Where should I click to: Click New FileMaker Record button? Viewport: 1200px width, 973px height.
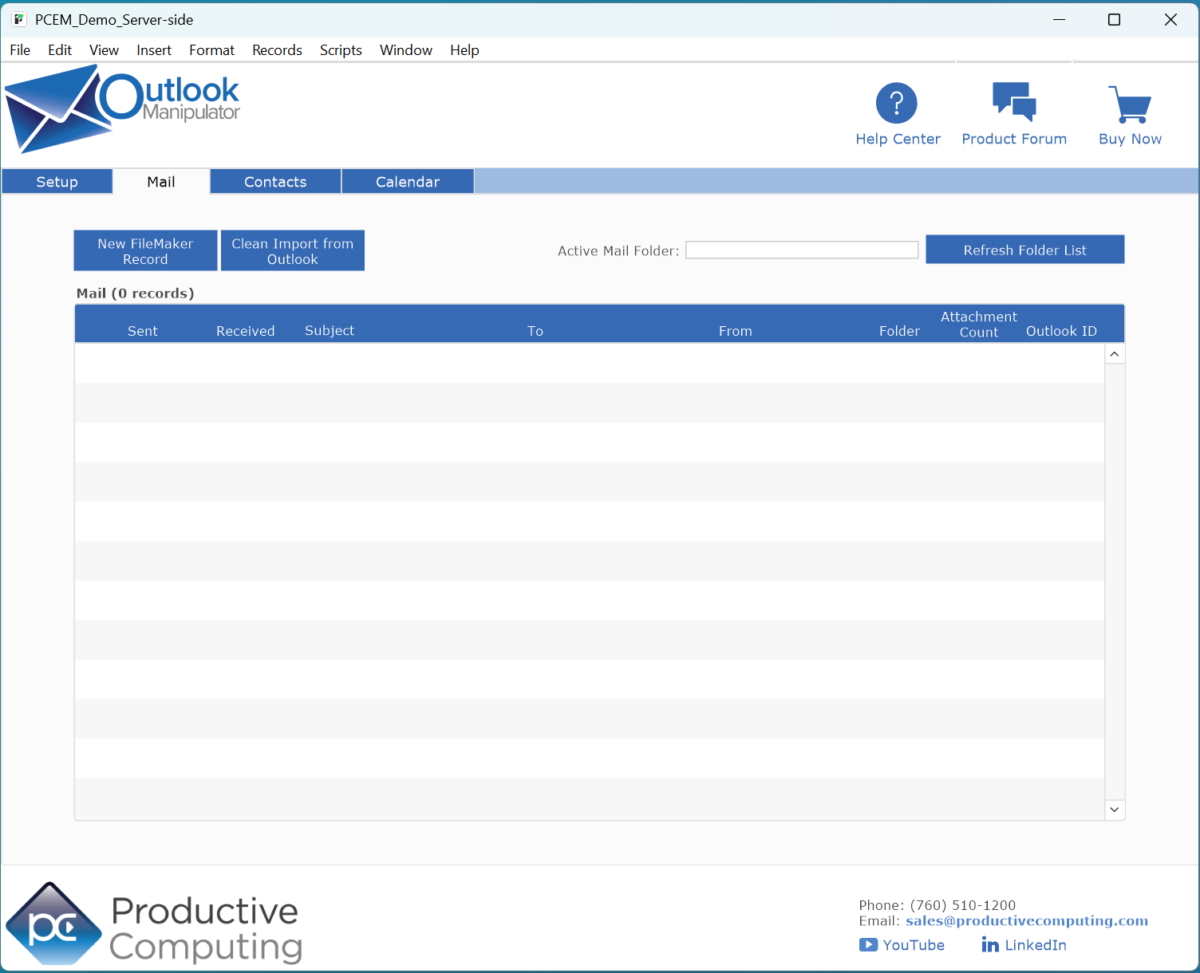coord(145,251)
